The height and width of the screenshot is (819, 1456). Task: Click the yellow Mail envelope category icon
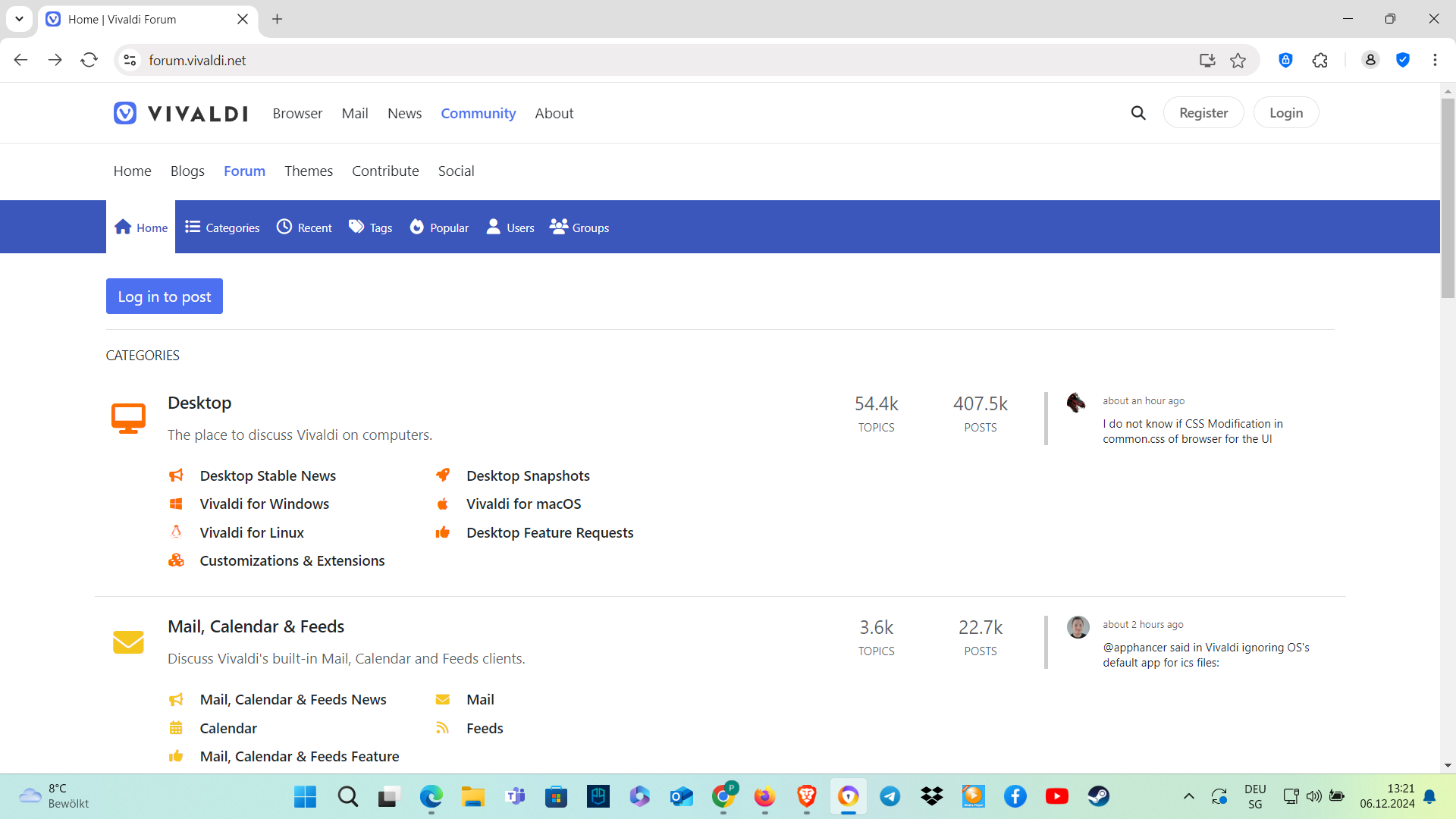tap(128, 642)
